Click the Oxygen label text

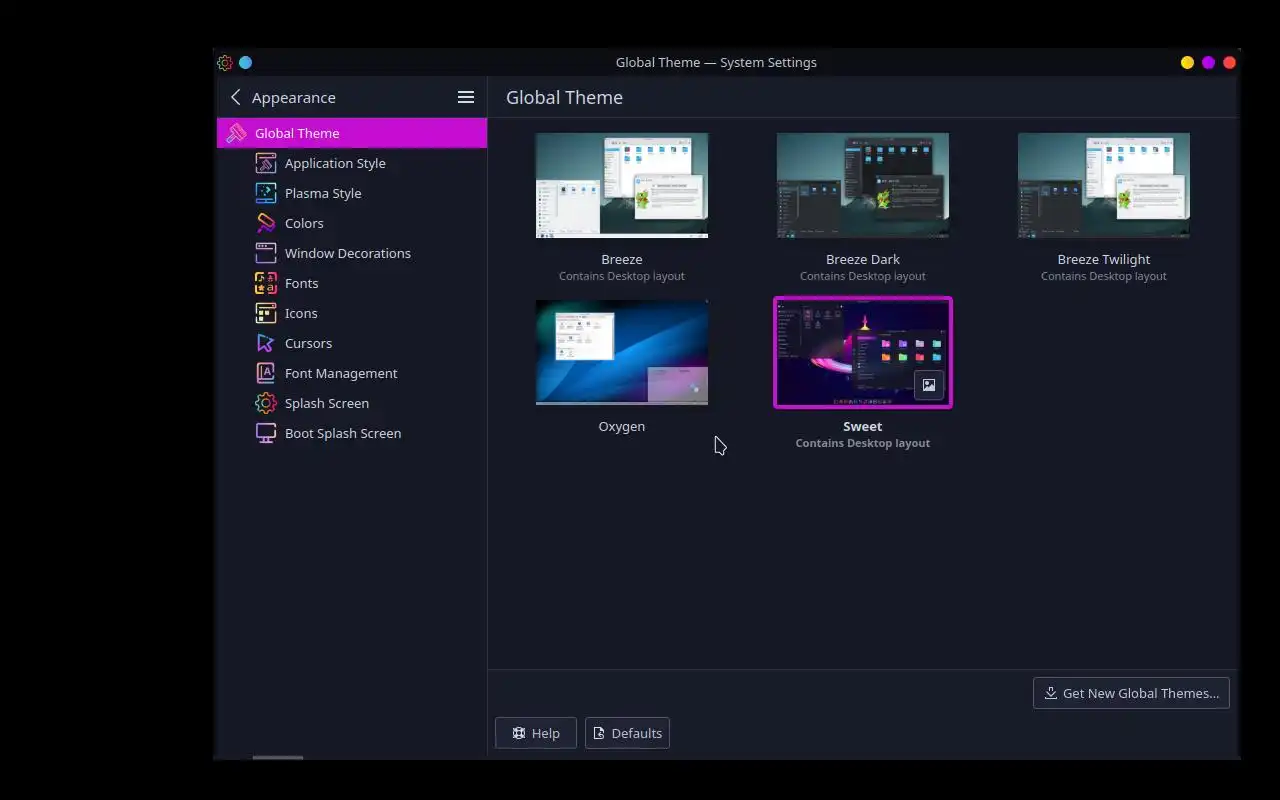(x=622, y=426)
